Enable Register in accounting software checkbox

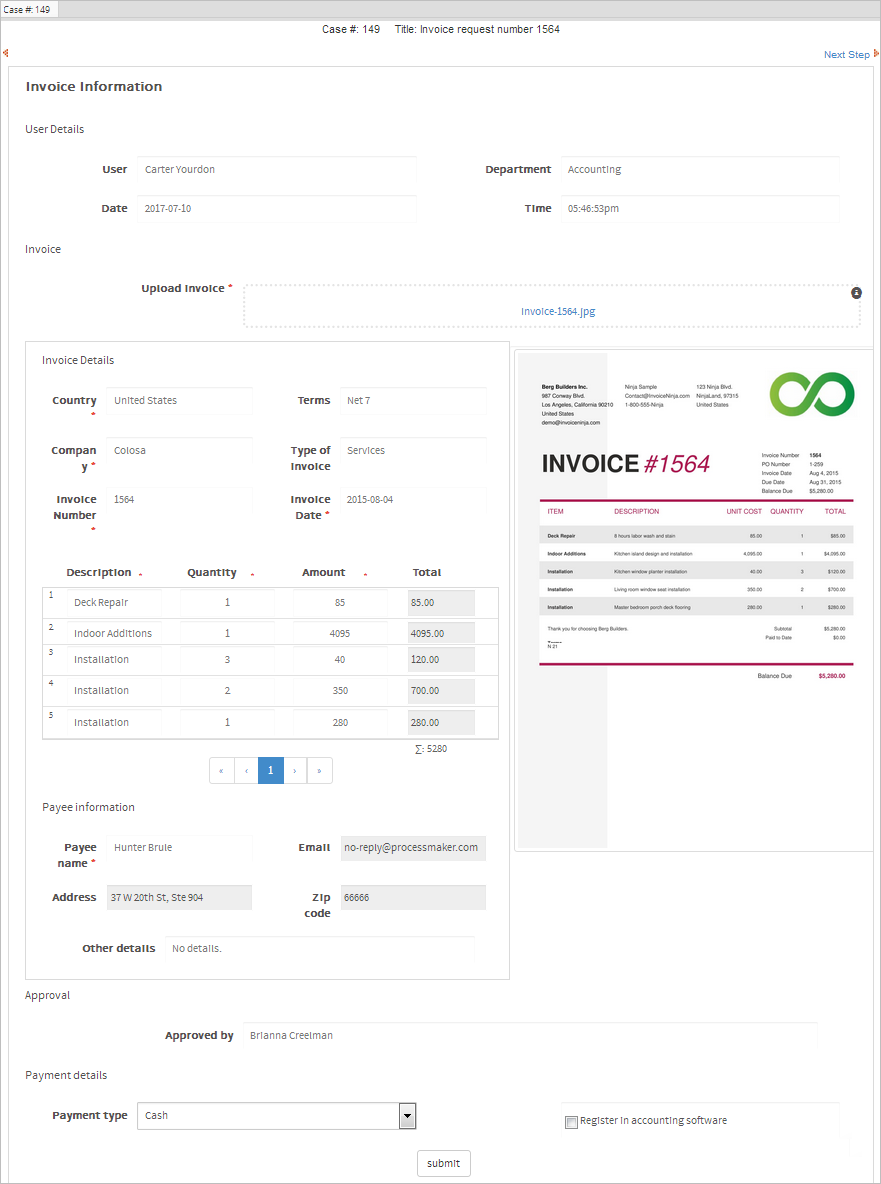tap(572, 1122)
